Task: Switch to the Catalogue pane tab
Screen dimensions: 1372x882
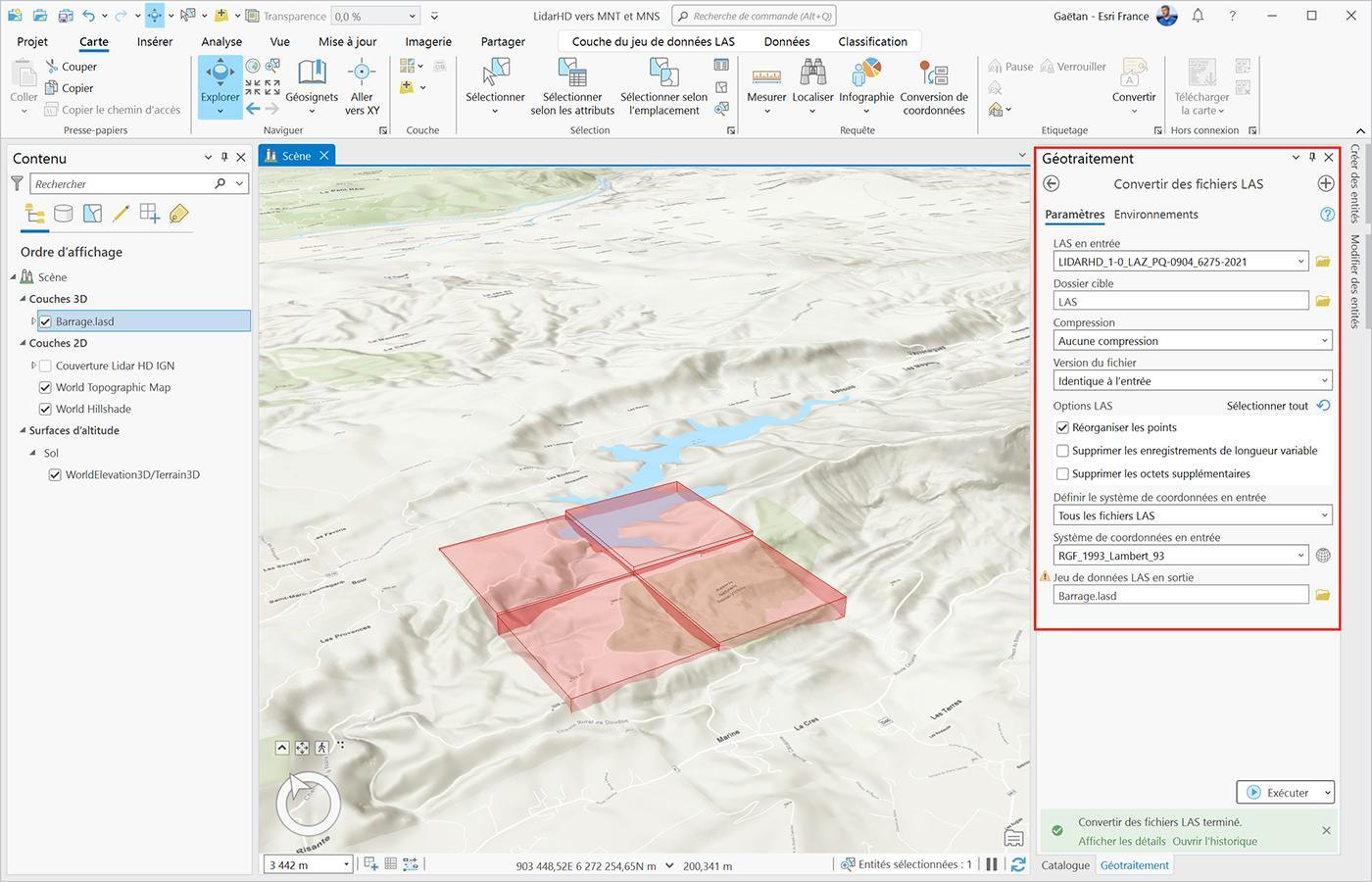Action: (1065, 865)
